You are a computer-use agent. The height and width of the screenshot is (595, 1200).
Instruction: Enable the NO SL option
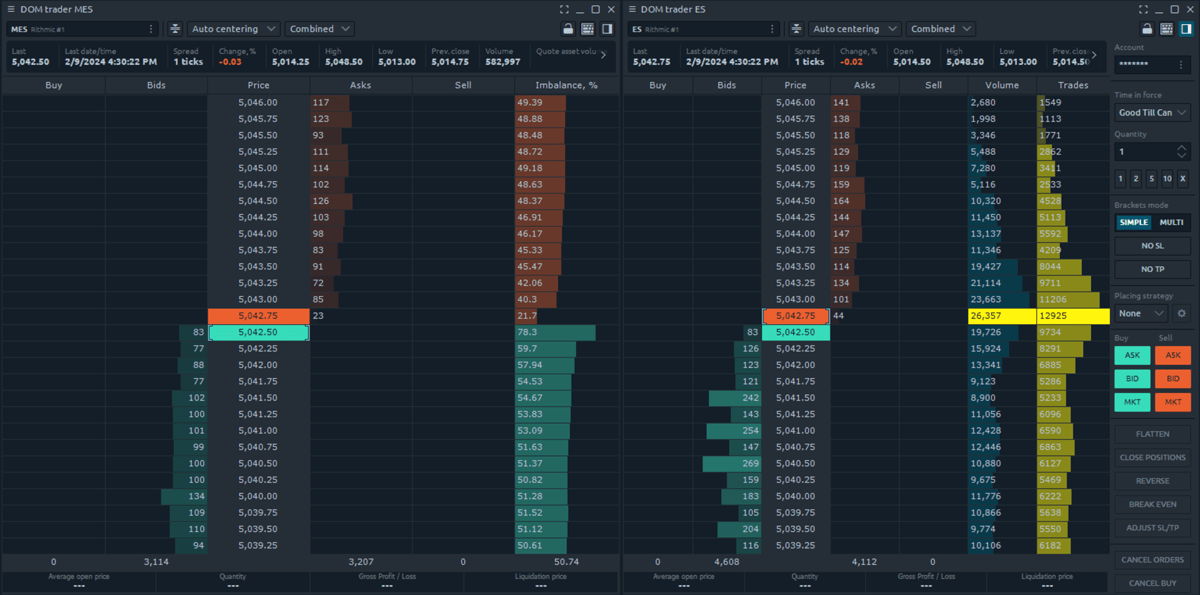(x=1152, y=245)
